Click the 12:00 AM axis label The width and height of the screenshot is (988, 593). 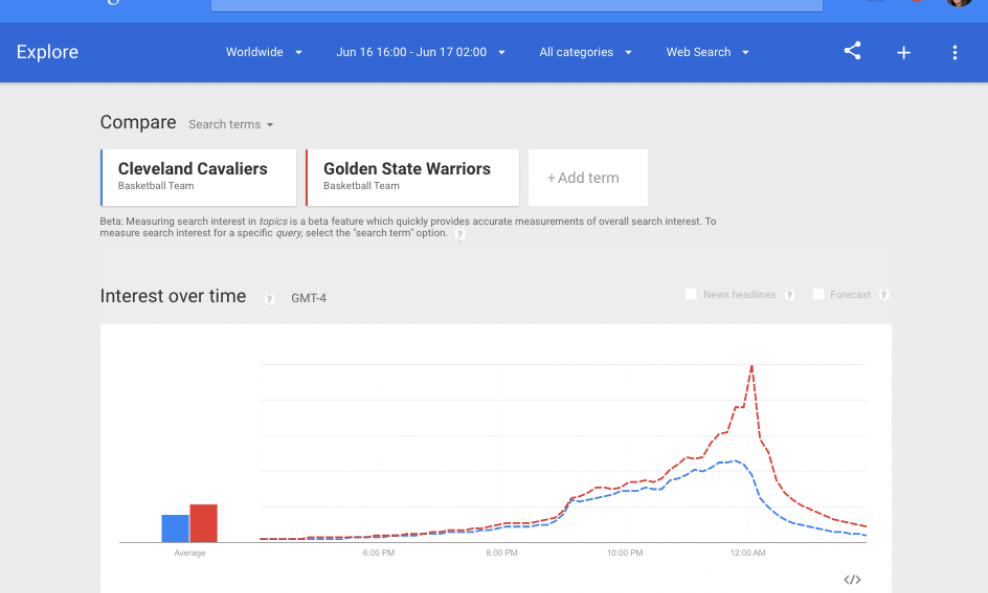748,553
